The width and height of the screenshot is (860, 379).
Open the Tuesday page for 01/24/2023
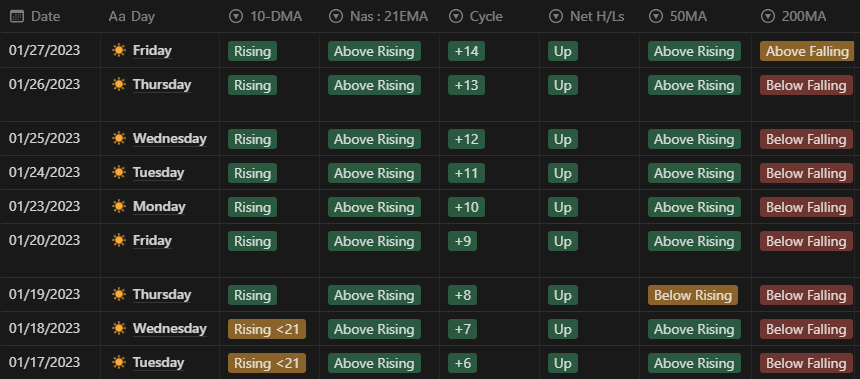[158, 172]
